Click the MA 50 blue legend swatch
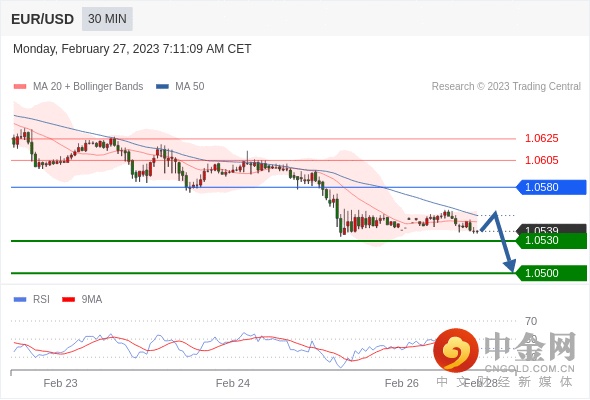 pyautogui.click(x=162, y=87)
